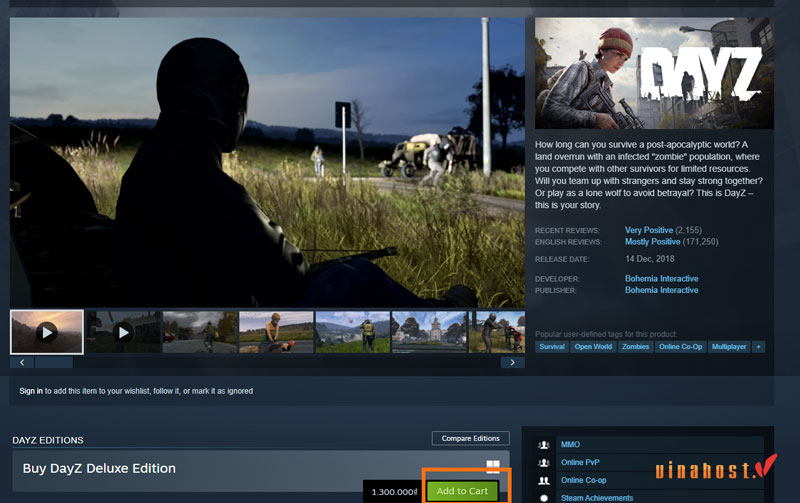Click the DAYZ EDITIONS heading

[x=48, y=440]
